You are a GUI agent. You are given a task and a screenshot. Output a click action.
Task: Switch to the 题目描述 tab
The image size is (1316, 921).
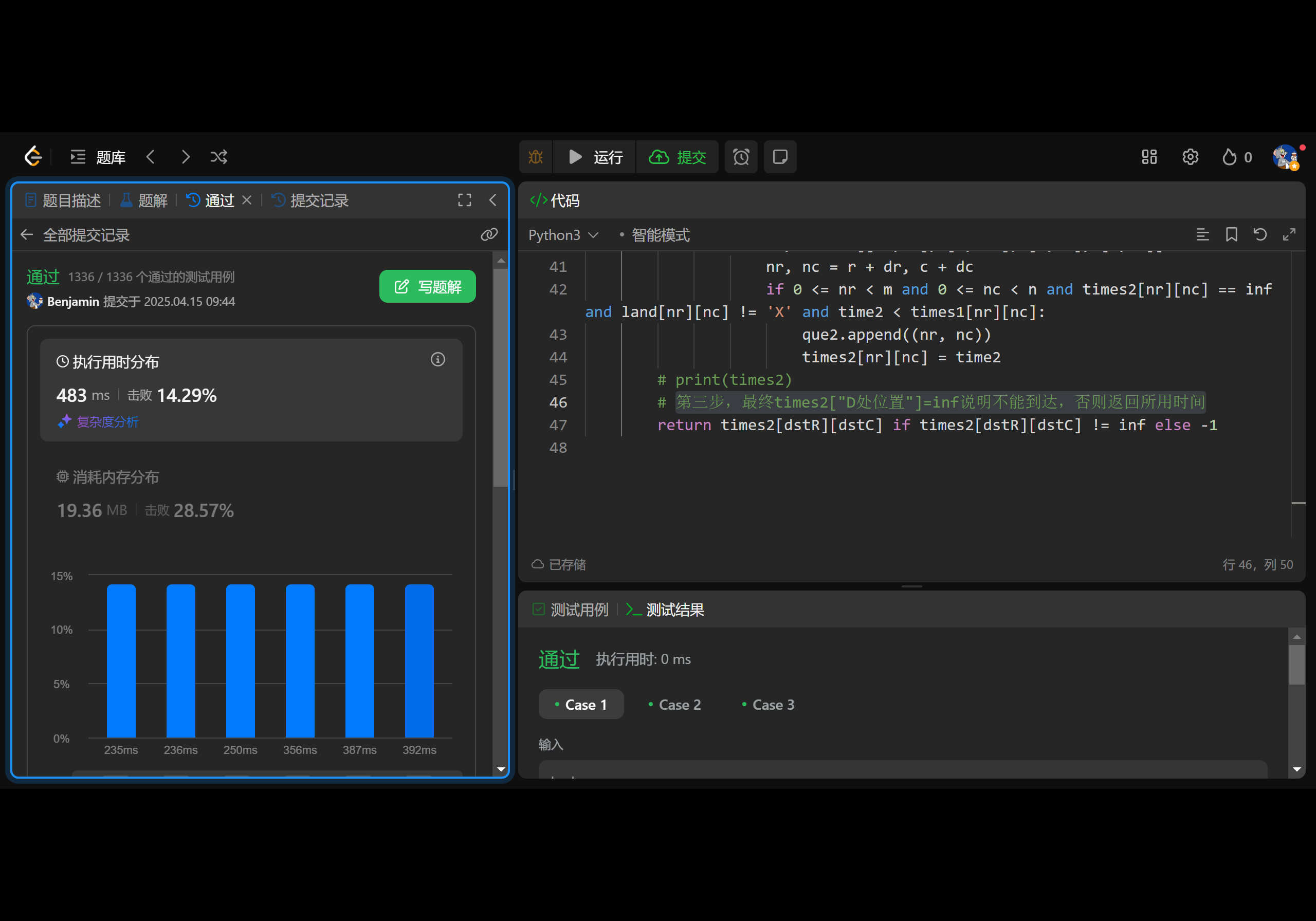click(x=64, y=200)
